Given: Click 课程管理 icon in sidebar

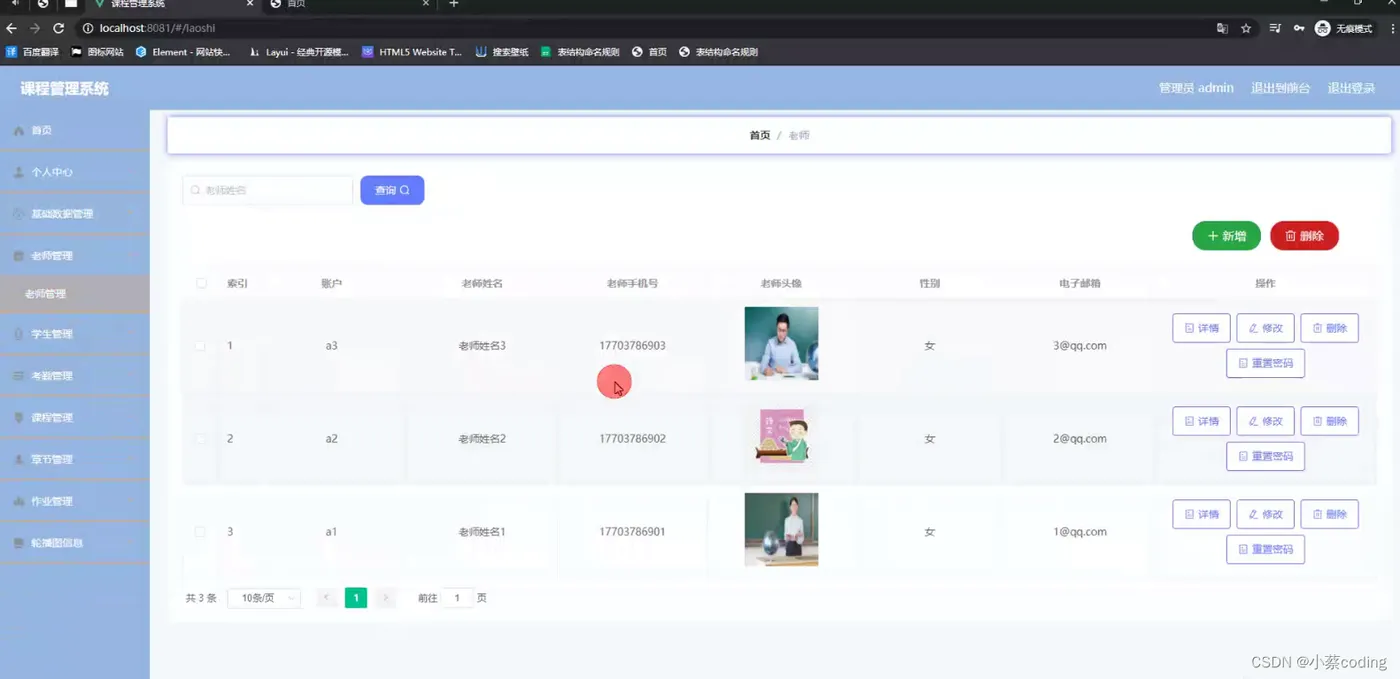Looking at the screenshot, I should coord(19,418).
